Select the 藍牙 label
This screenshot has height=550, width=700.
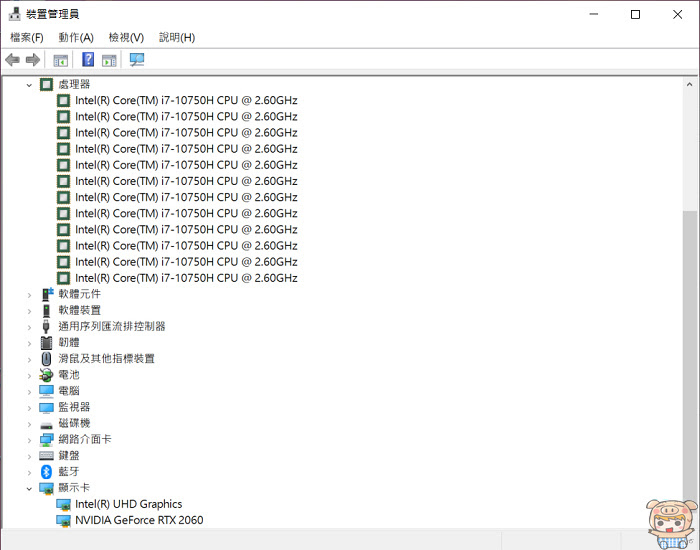click(69, 471)
